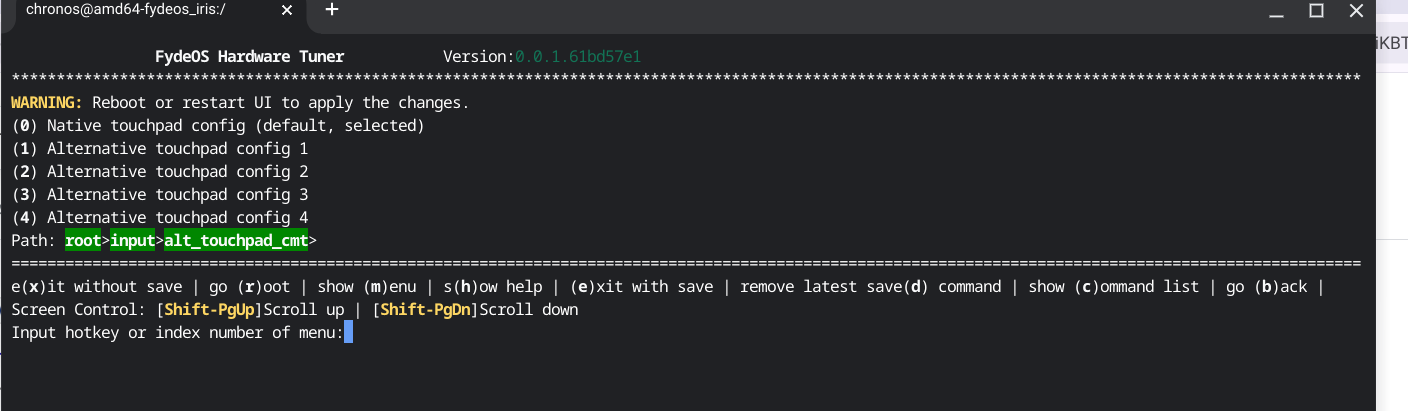Maximize the terminal window

click(1316, 10)
